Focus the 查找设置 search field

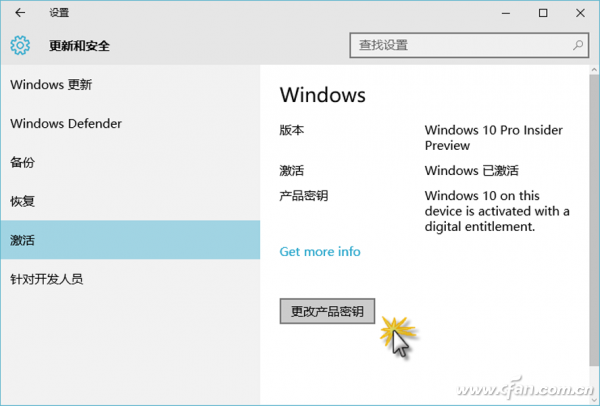(x=469, y=45)
